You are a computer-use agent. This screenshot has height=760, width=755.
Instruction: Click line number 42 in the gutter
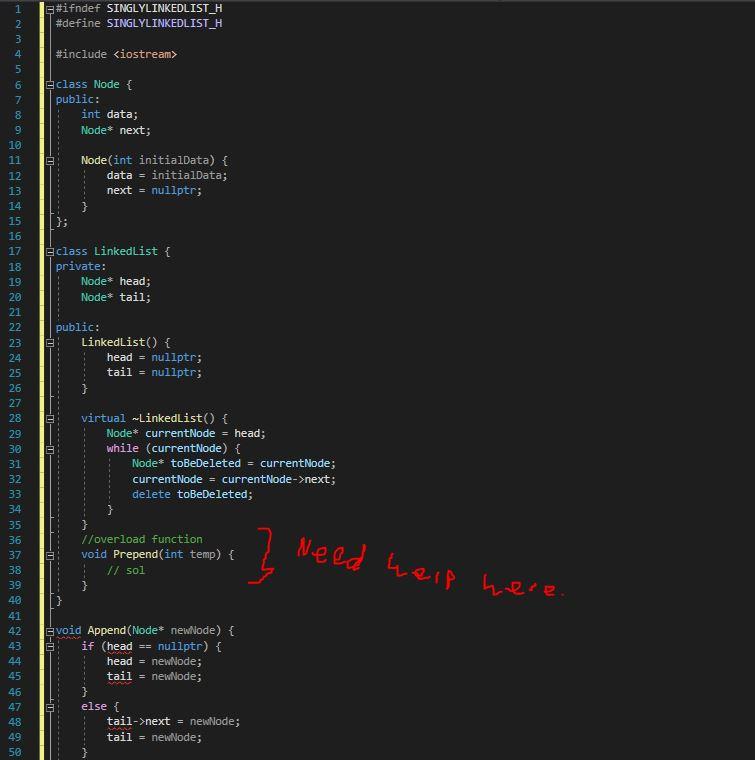tap(15, 631)
